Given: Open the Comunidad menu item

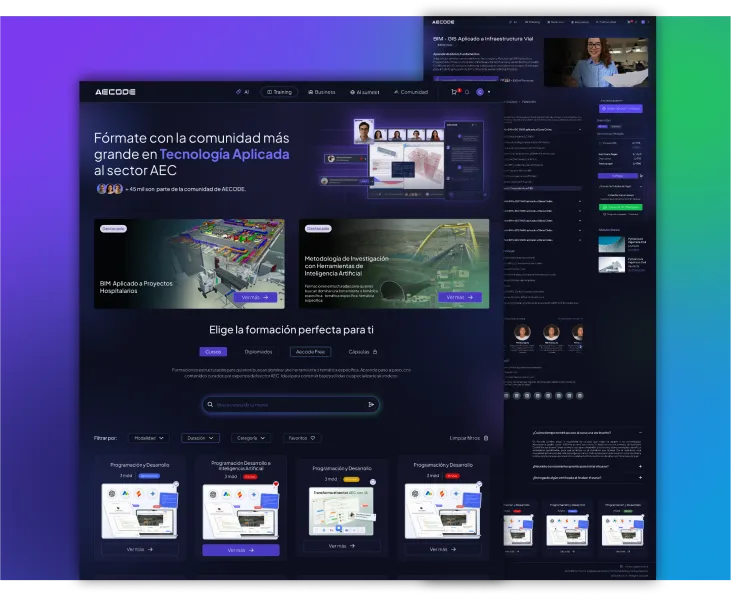Looking at the screenshot, I should pos(410,92).
